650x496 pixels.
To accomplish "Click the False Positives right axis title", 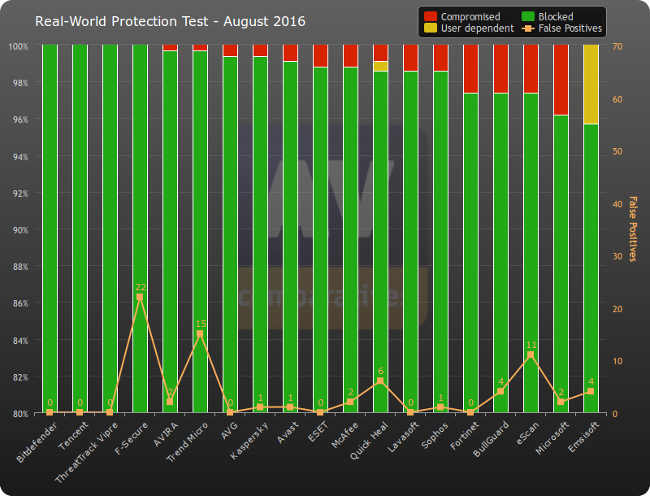I will tap(631, 229).
